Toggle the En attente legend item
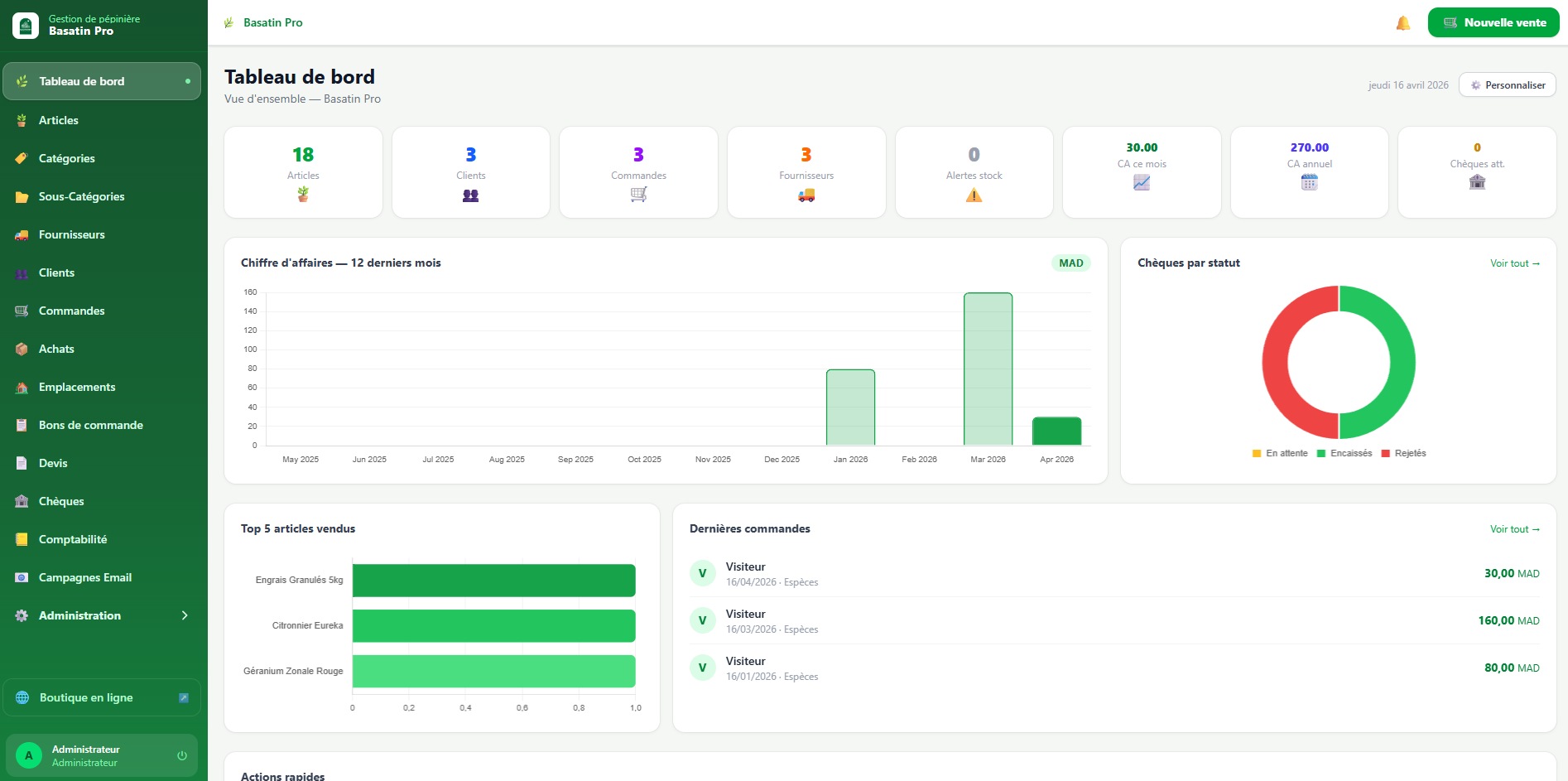 tap(1280, 454)
